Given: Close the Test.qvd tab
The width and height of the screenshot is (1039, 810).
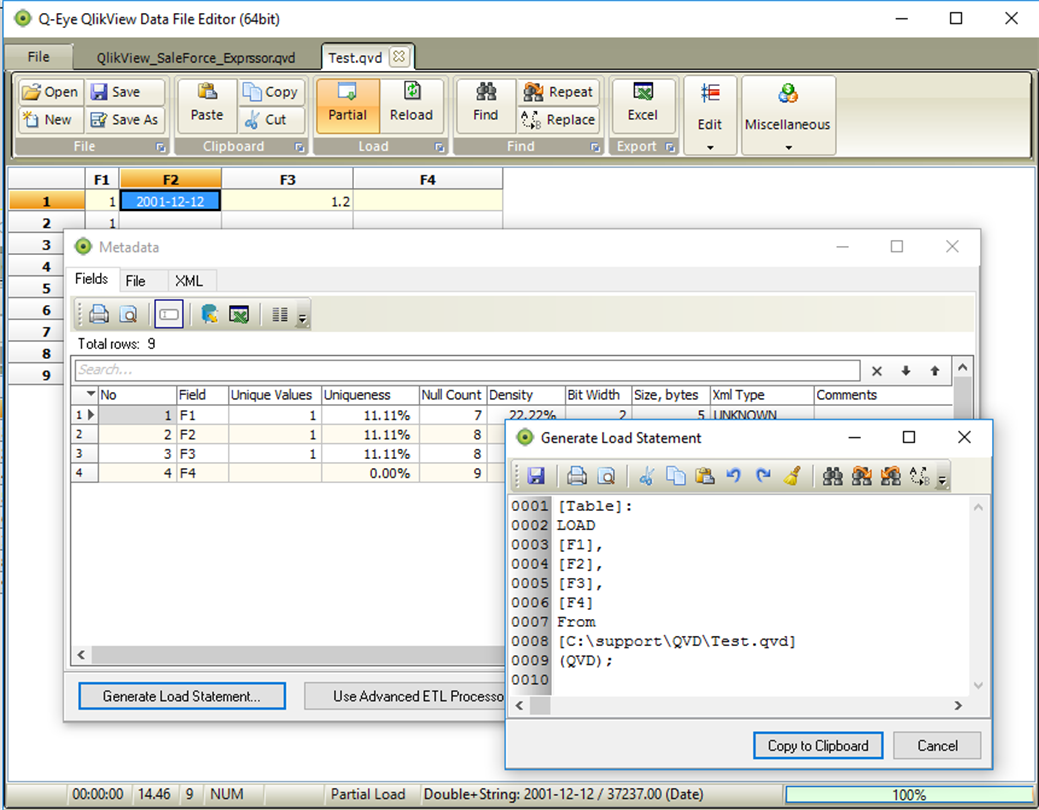Looking at the screenshot, I should pyautogui.click(x=399, y=56).
